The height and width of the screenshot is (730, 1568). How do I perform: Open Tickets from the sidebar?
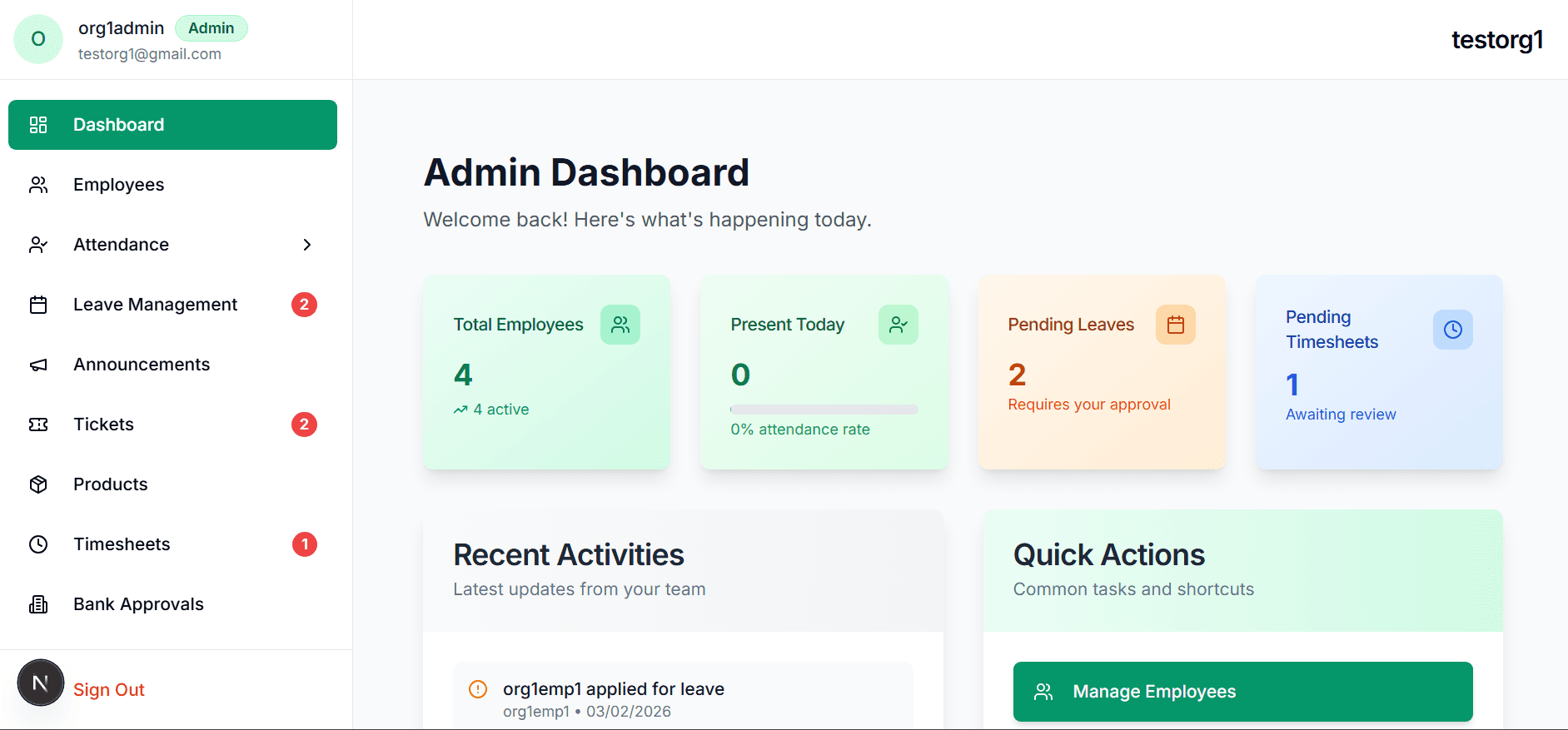pos(172,425)
